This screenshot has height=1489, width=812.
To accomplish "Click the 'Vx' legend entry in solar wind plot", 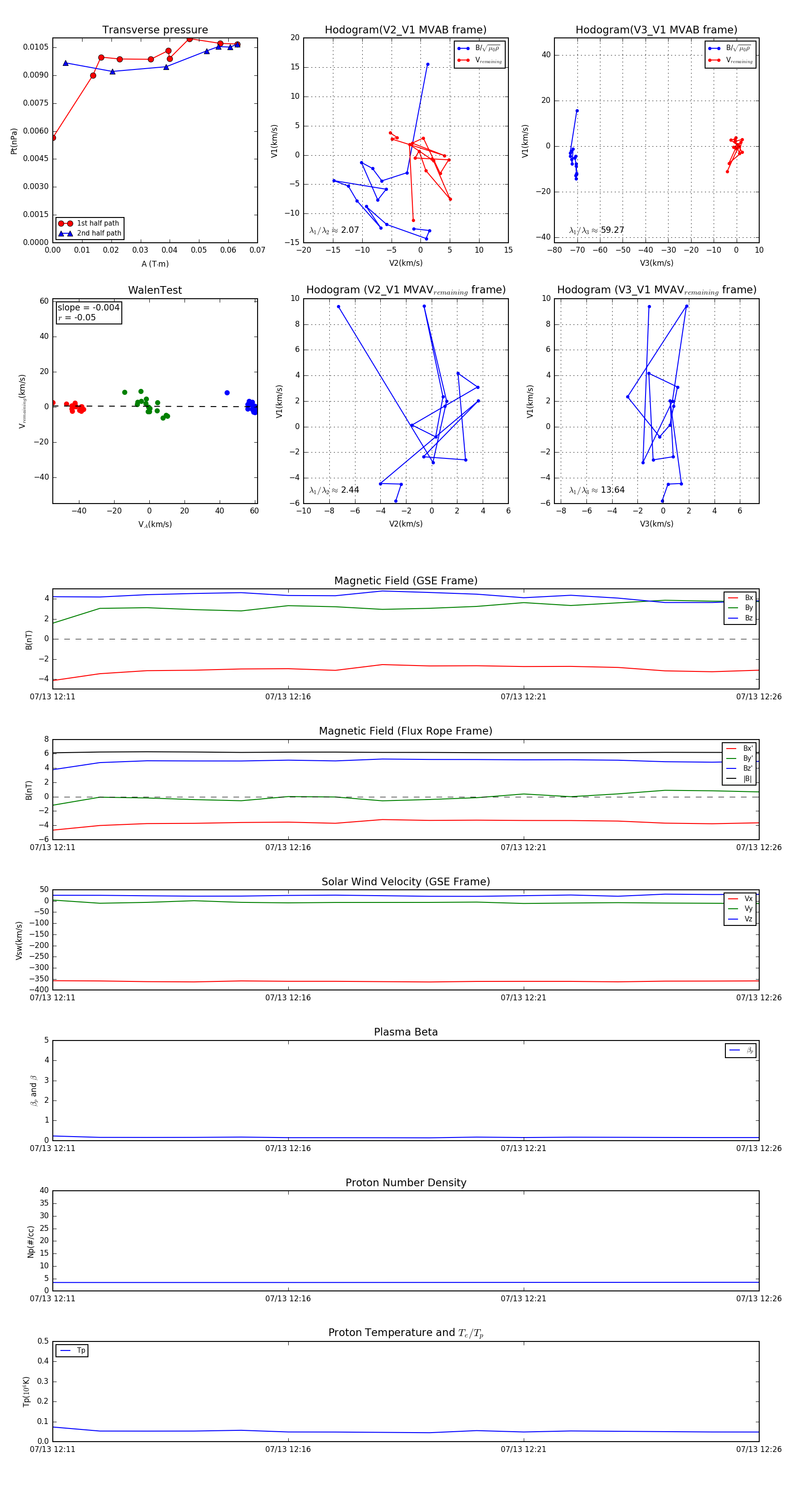I will coord(740,899).
